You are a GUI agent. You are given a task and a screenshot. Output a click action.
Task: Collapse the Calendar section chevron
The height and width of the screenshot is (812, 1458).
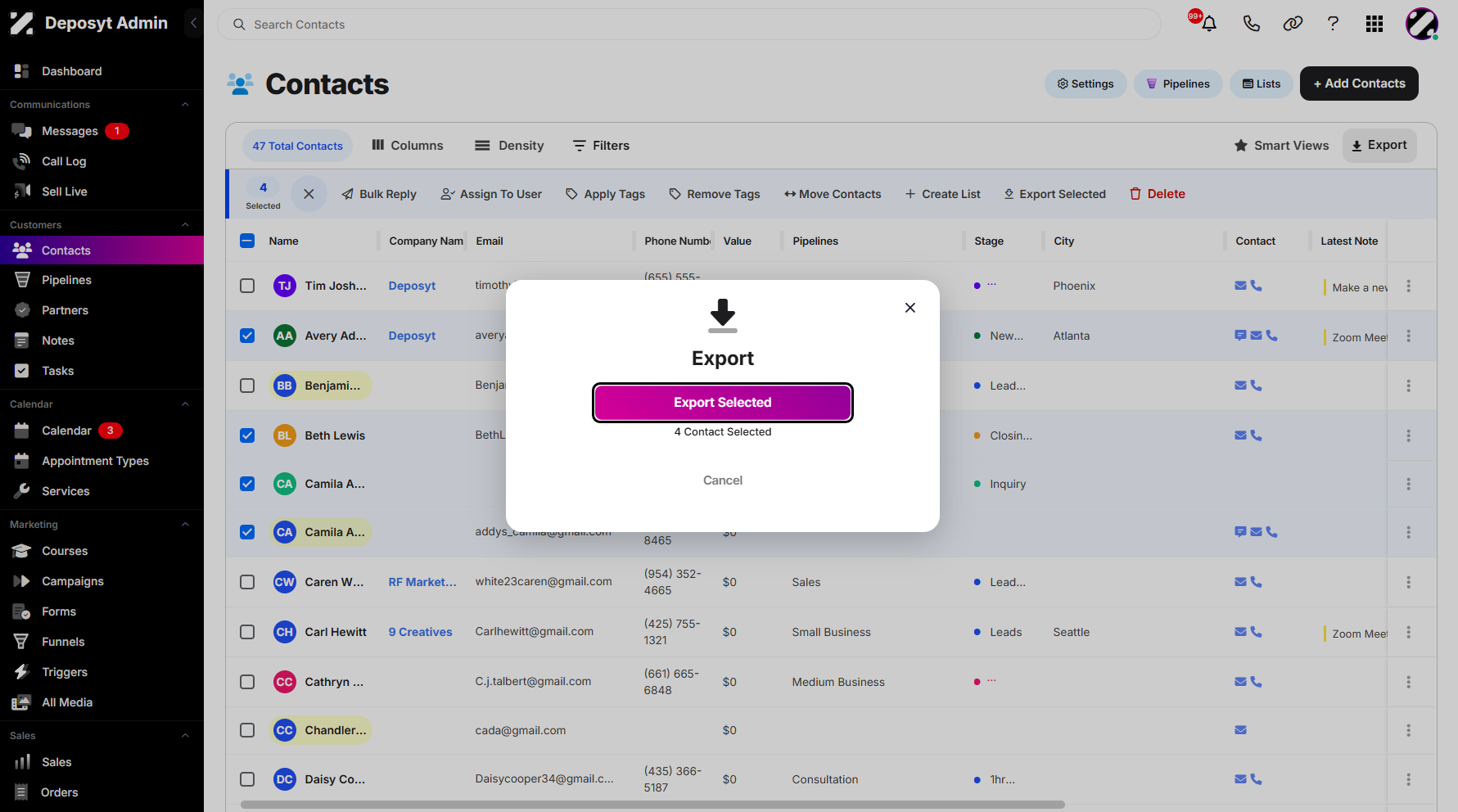[x=185, y=404]
